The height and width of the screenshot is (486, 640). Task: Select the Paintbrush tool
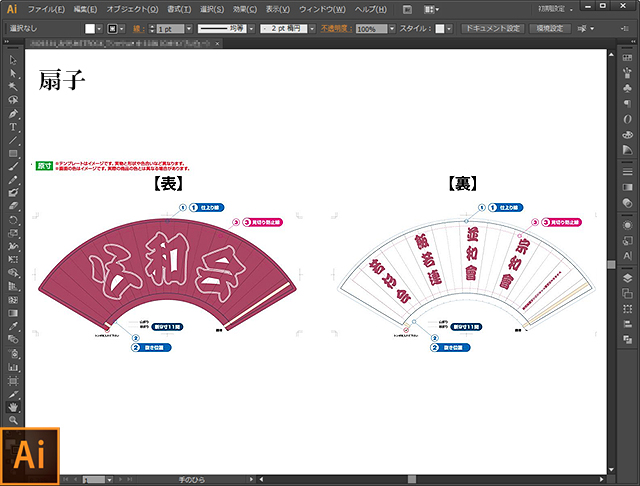click(13, 166)
